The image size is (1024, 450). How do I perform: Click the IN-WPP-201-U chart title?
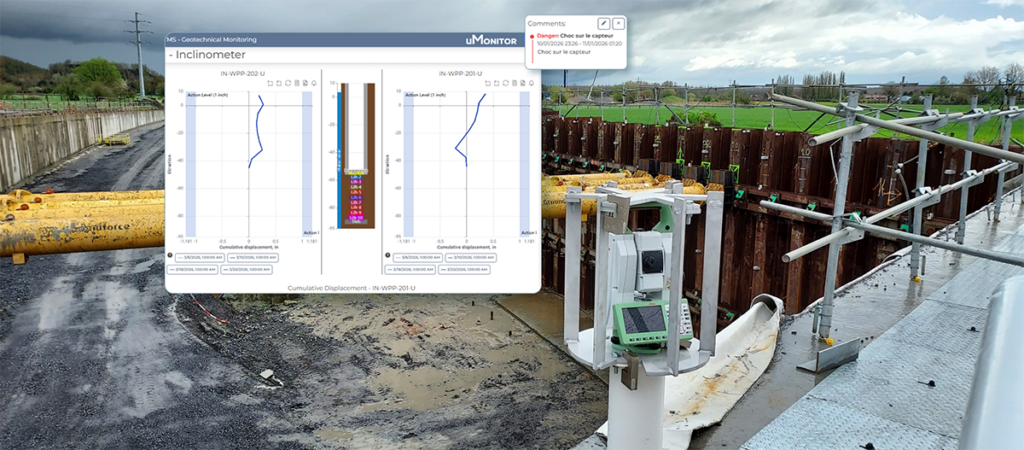coord(460,74)
